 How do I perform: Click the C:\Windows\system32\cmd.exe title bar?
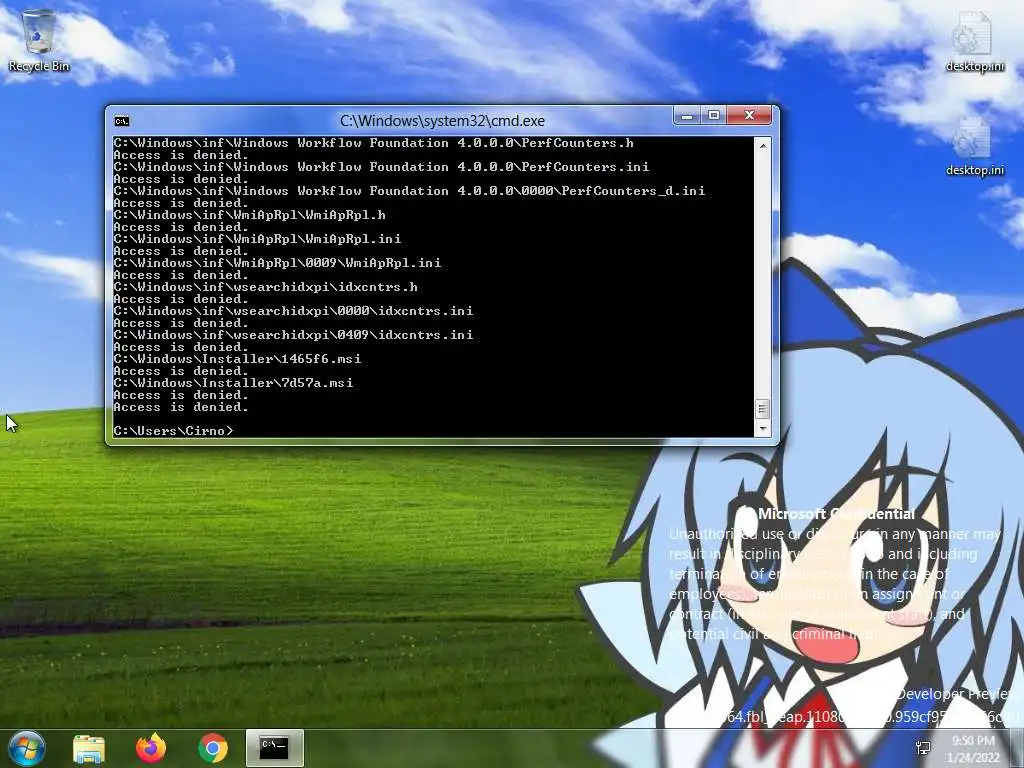442,121
